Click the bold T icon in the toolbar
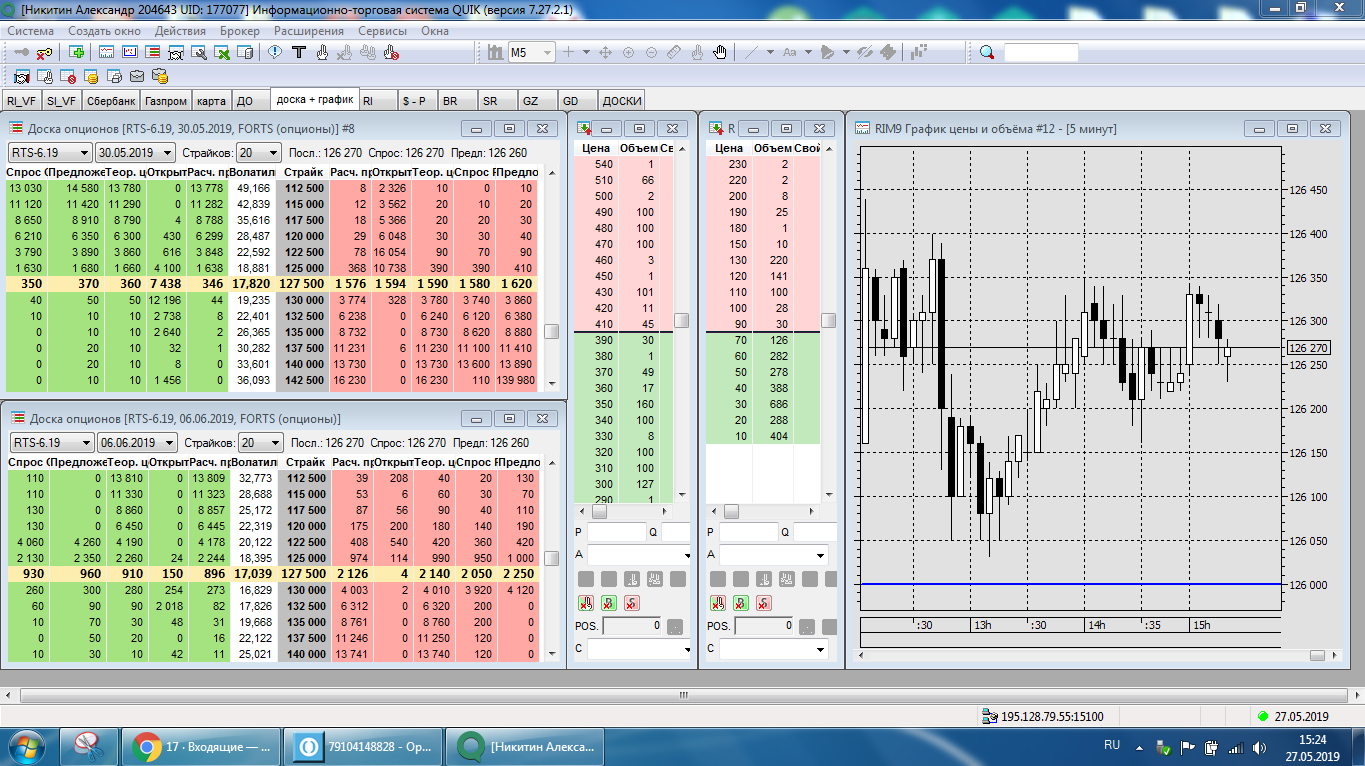1365x766 pixels. coord(298,52)
